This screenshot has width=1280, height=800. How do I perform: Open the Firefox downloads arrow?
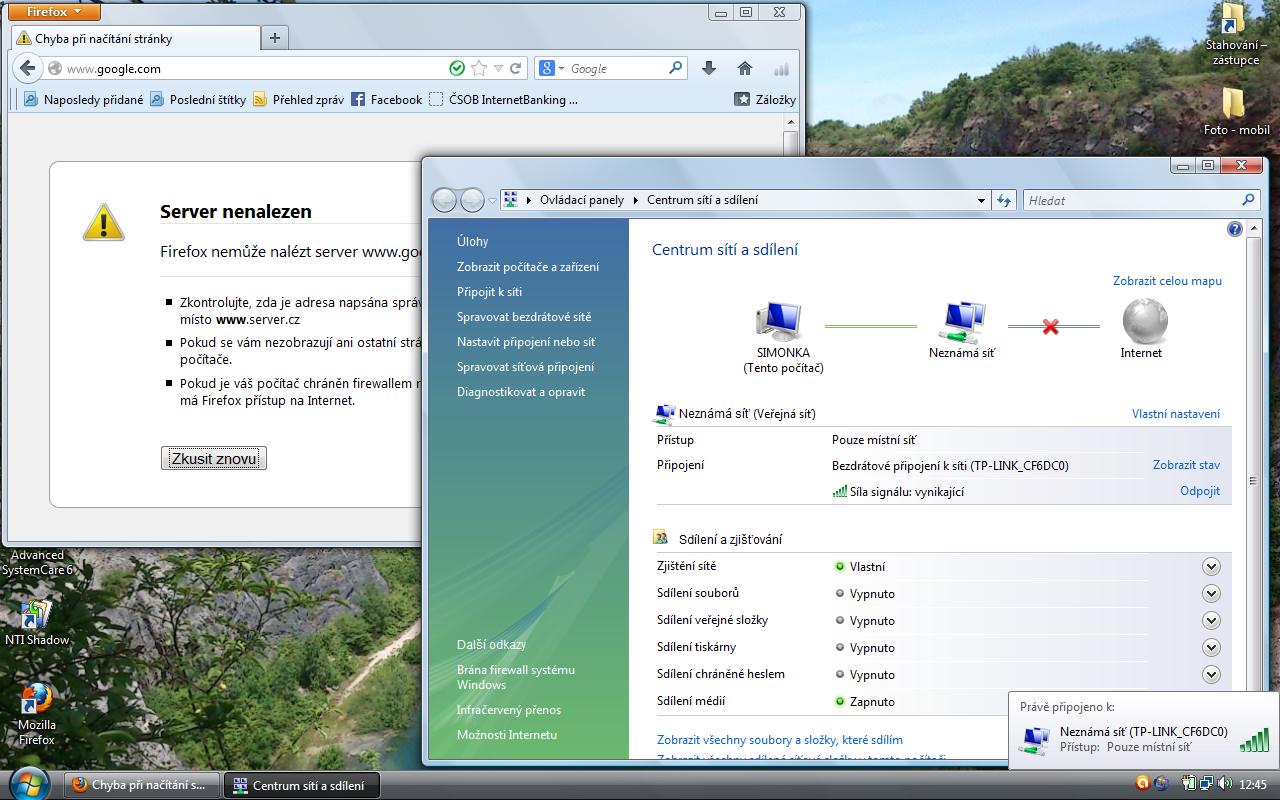click(x=709, y=68)
